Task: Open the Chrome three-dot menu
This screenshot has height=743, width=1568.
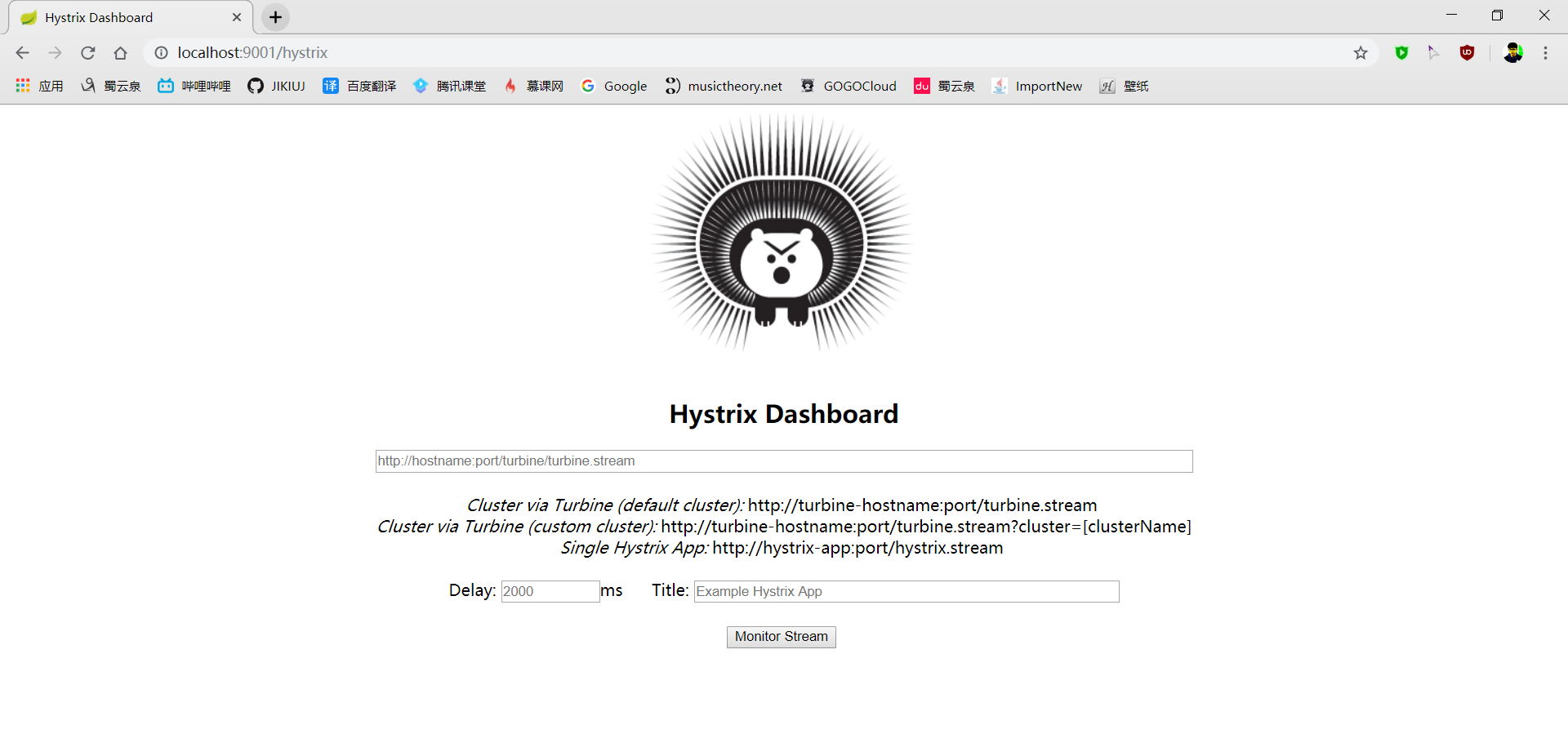Action: 1545,53
